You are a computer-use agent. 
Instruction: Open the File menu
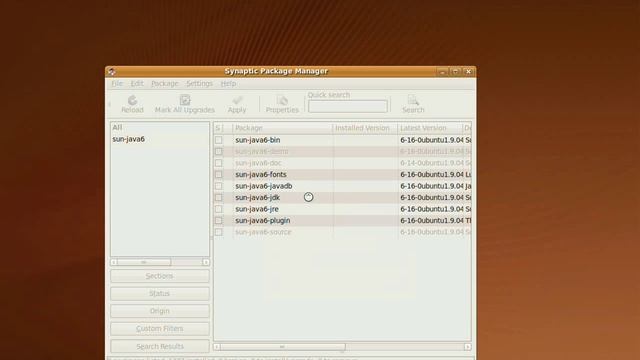click(117, 83)
